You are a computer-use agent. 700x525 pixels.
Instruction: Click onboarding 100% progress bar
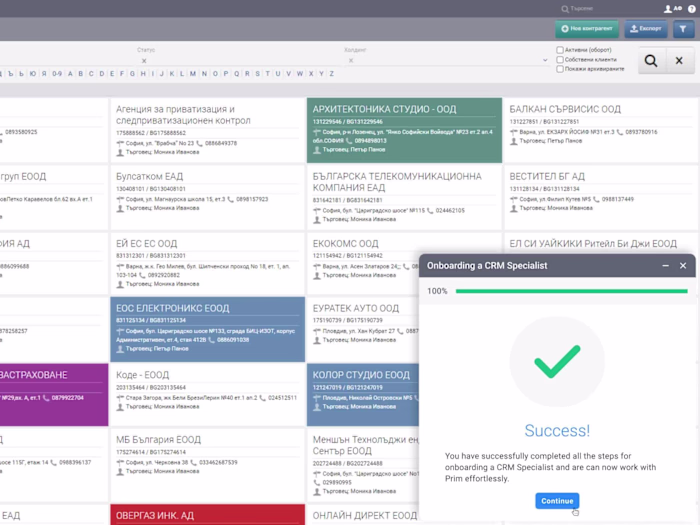571,291
